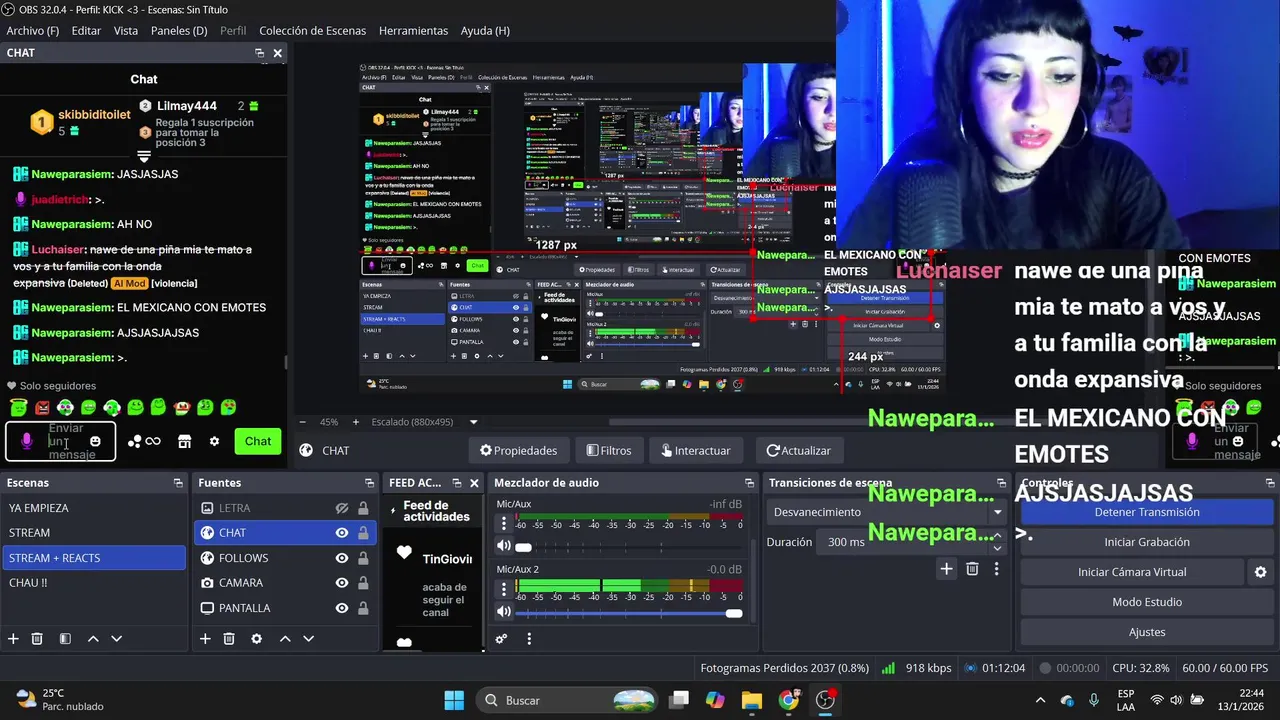Remove selected scene with trash icon

(x=37, y=639)
